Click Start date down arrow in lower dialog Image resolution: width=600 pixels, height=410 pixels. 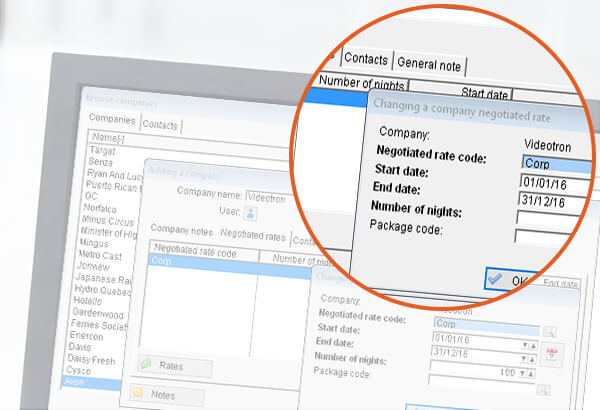[x=526, y=345]
